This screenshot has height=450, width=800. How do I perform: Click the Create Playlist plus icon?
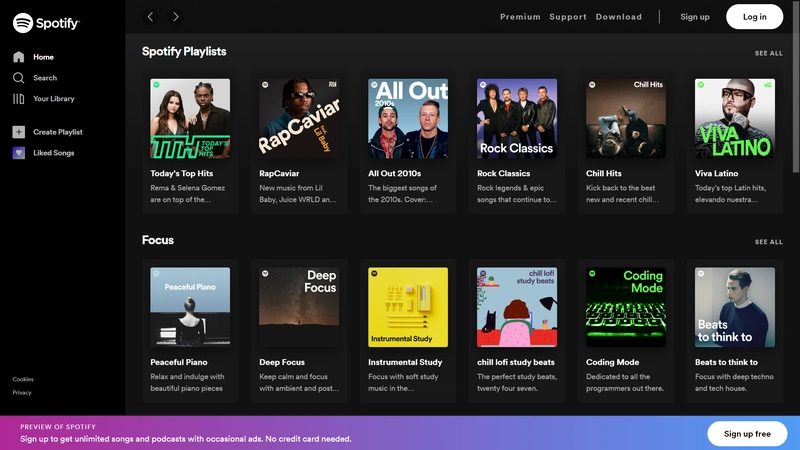pyautogui.click(x=19, y=132)
